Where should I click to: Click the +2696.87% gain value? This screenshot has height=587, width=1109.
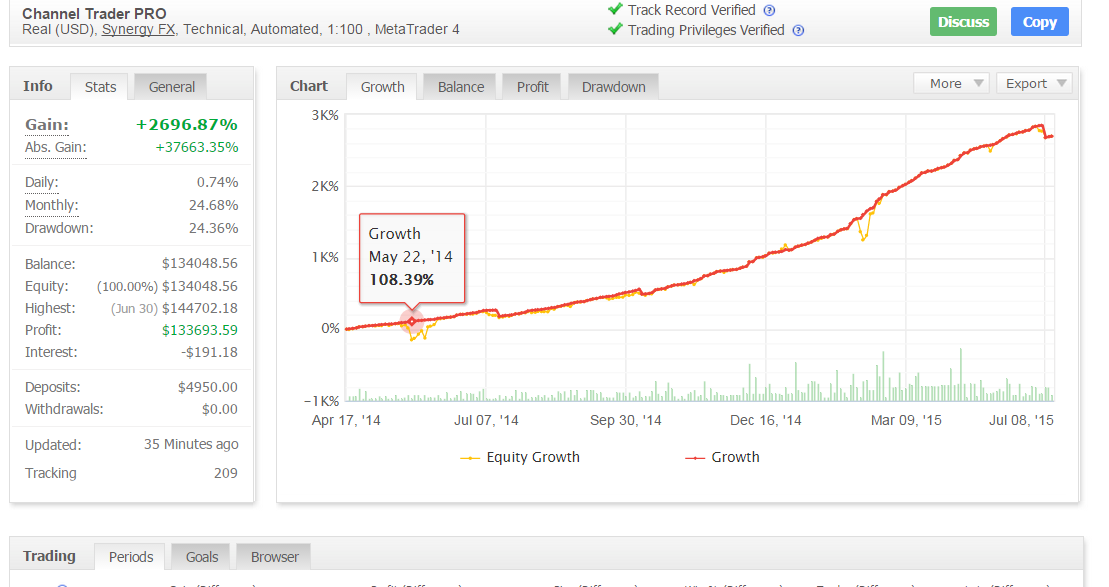click(187, 124)
